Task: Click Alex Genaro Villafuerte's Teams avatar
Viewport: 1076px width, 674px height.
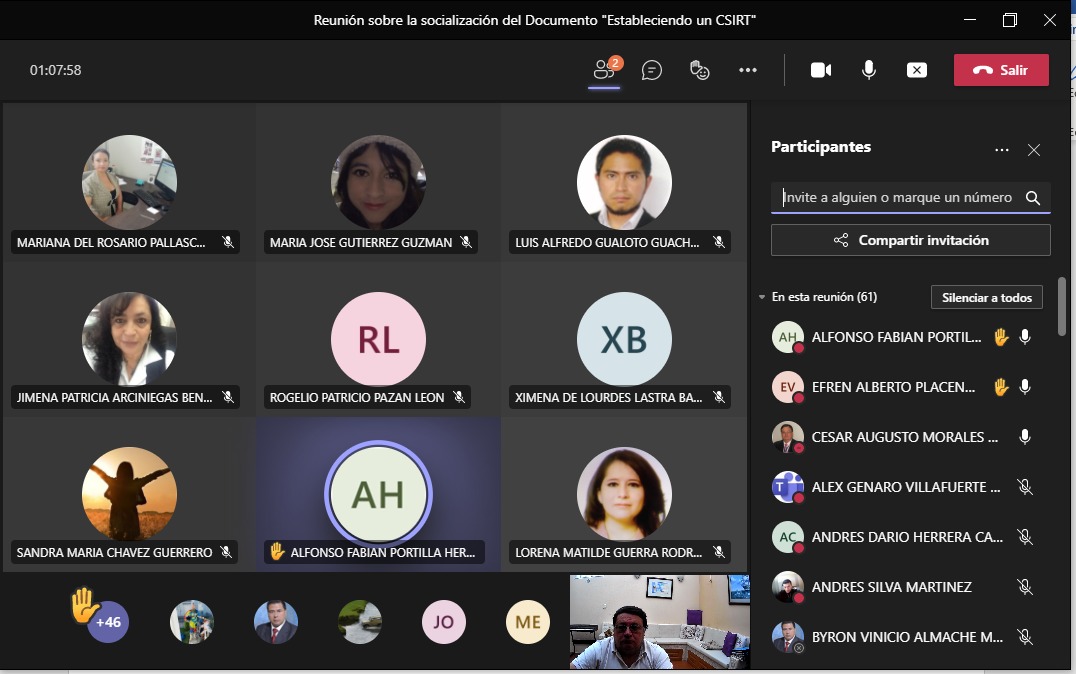Action: pyautogui.click(x=788, y=487)
